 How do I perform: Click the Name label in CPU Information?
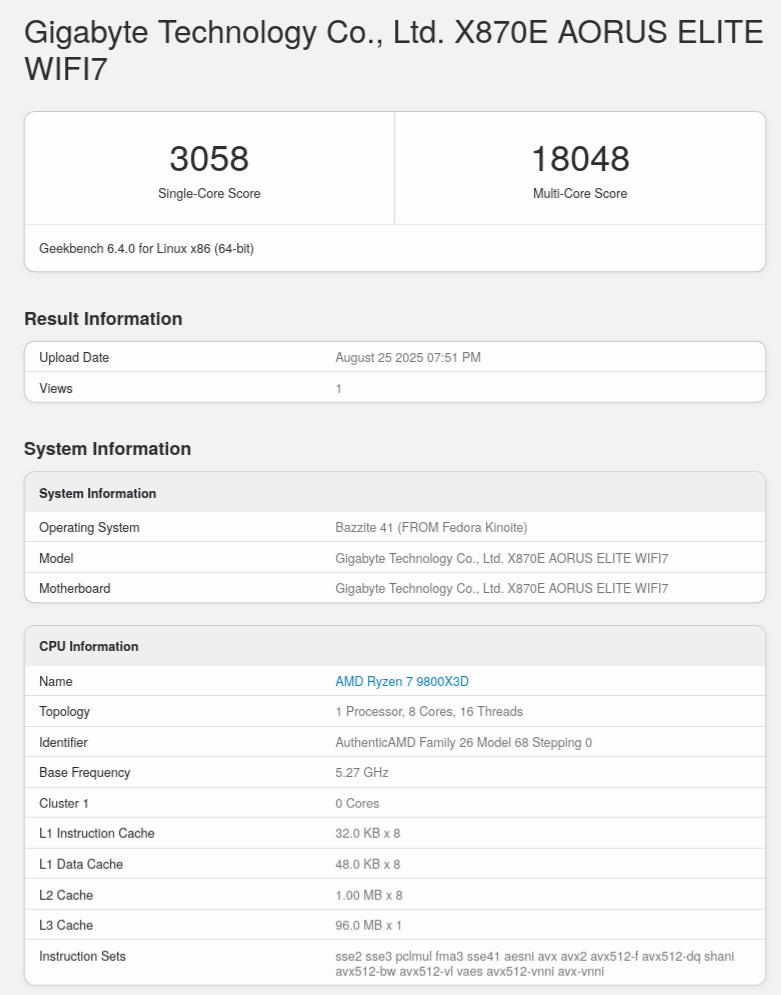(x=55, y=682)
